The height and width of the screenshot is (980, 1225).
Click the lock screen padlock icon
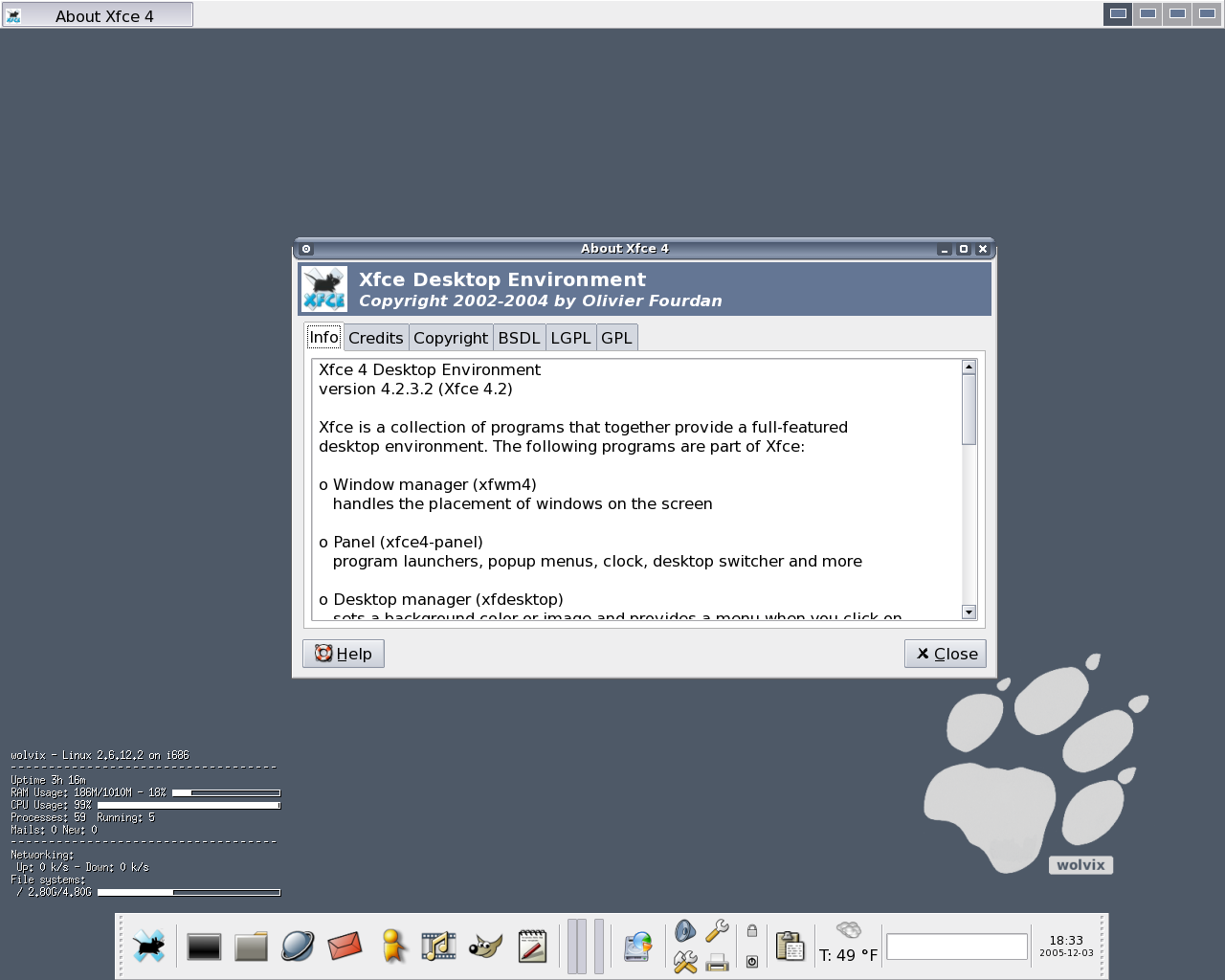[752, 930]
